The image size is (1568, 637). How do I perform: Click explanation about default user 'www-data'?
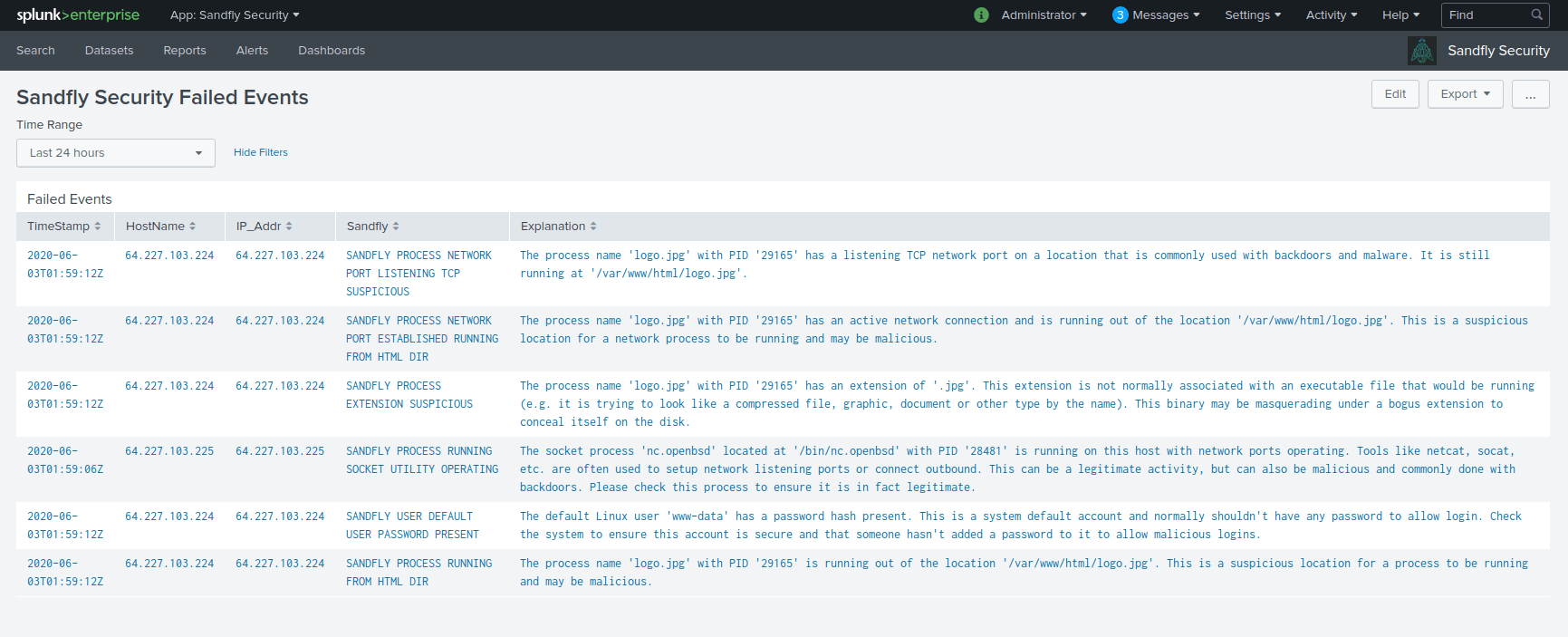pos(1021,526)
